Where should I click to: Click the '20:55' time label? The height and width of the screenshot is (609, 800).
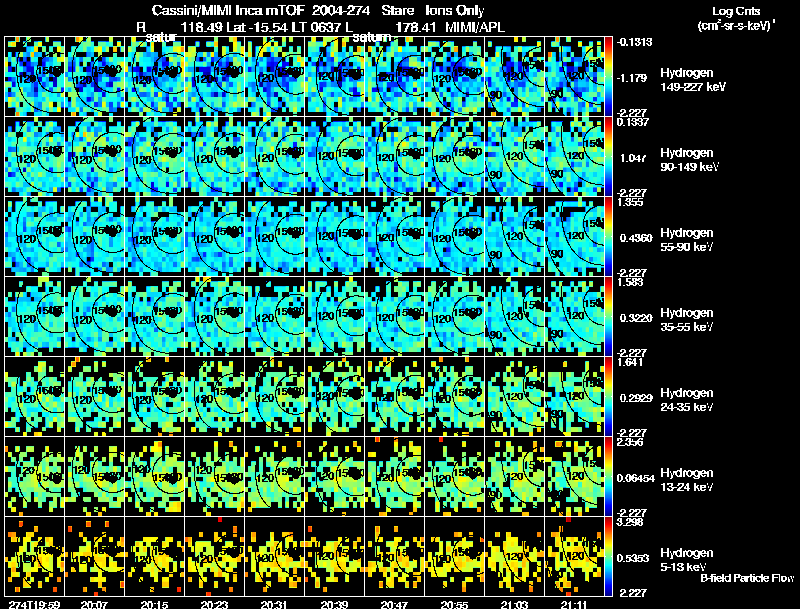[454, 604]
